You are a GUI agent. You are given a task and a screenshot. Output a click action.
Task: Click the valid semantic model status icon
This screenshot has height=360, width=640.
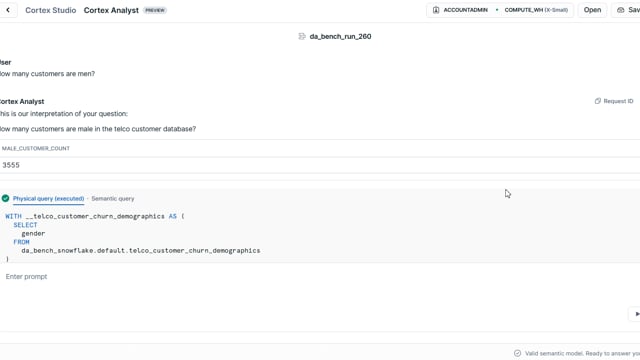[517, 353]
